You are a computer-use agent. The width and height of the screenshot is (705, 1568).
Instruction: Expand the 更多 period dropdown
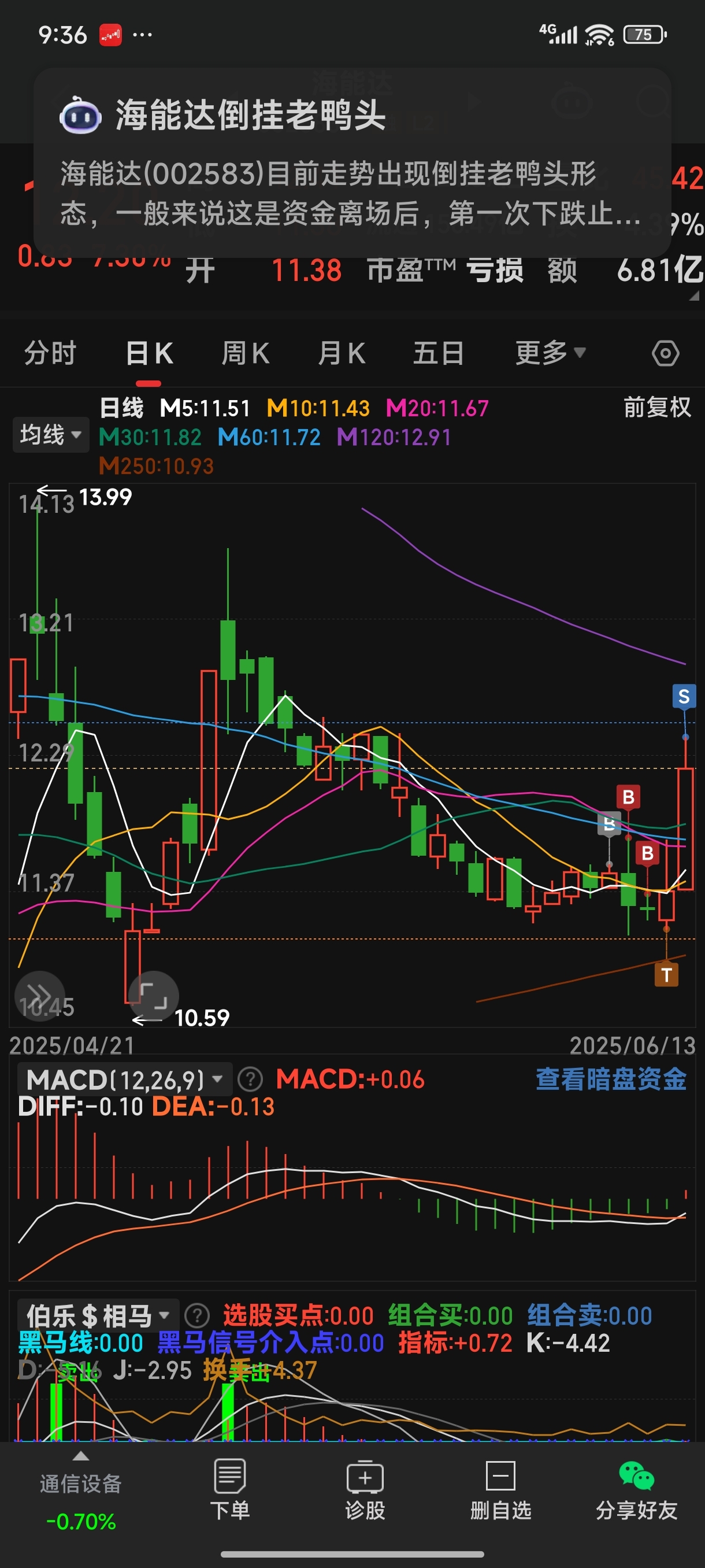click(x=550, y=353)
